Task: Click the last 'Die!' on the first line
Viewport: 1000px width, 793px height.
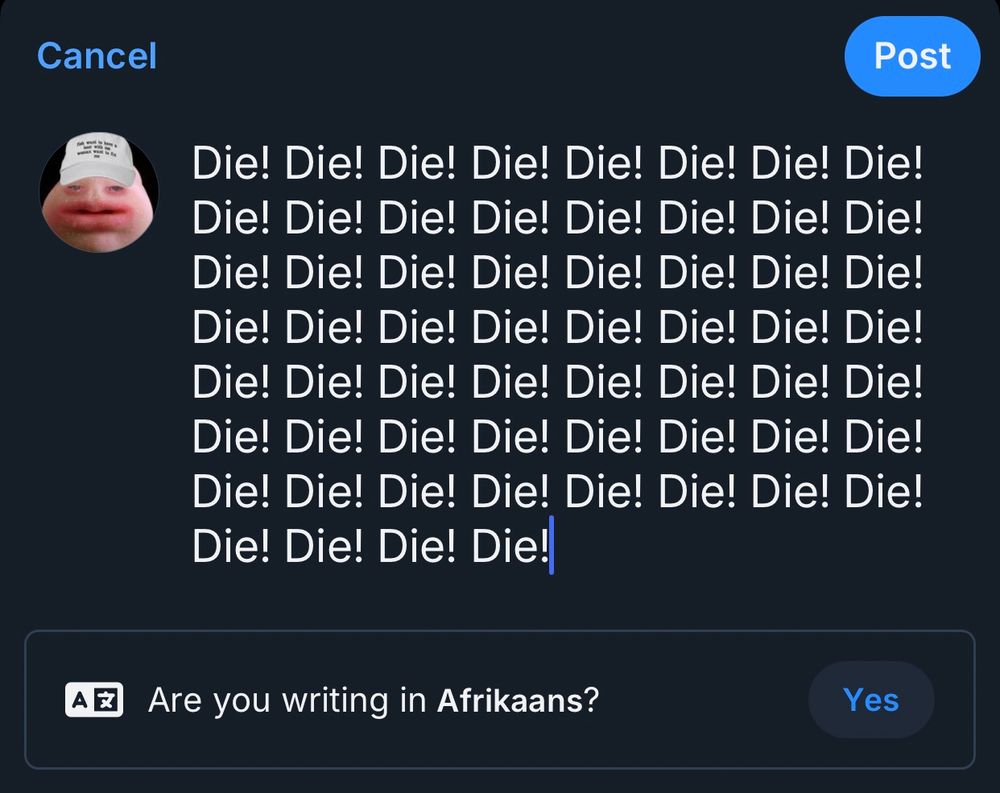Action: point(883,163)
